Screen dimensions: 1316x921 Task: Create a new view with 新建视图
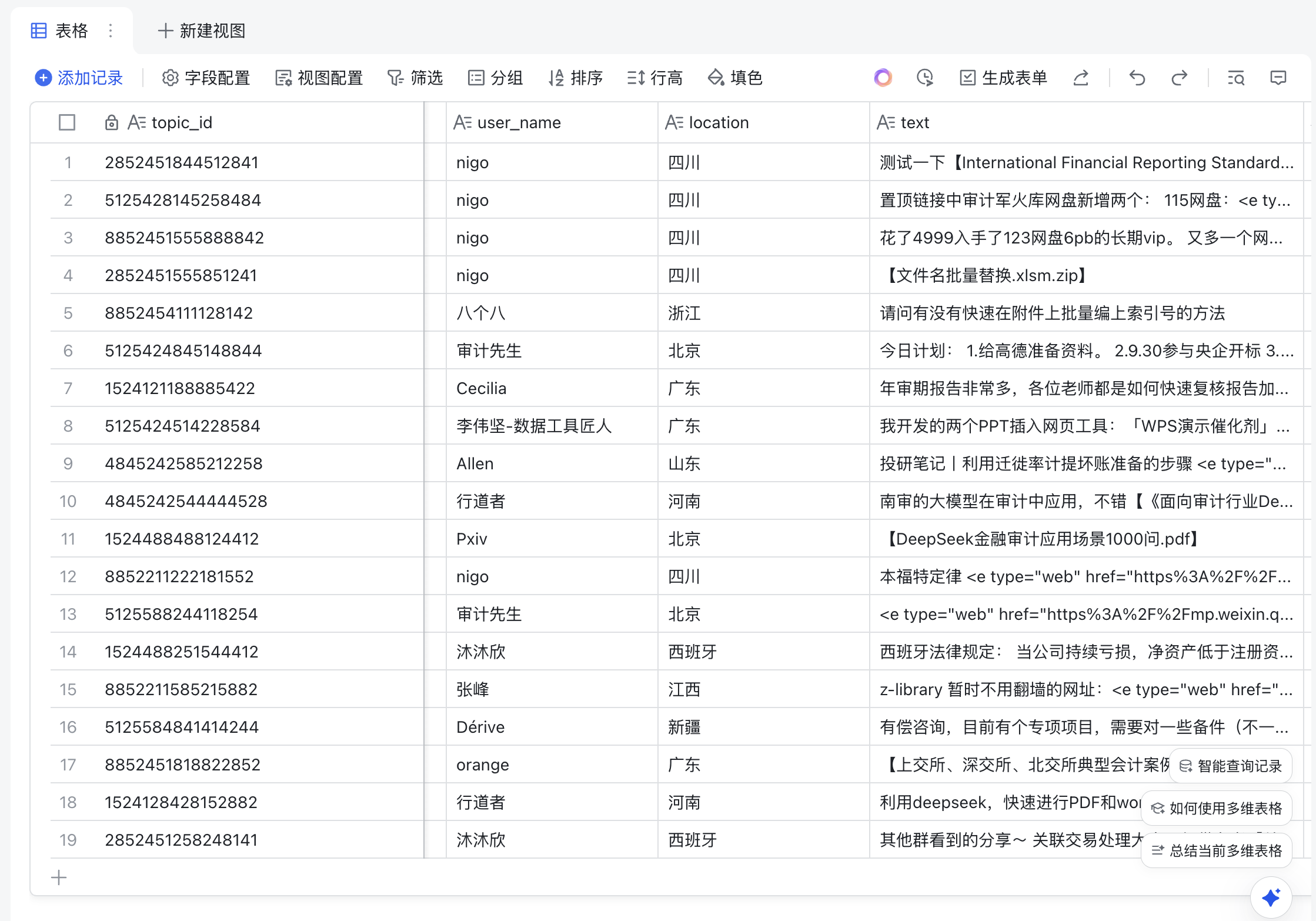coord(202,31)
